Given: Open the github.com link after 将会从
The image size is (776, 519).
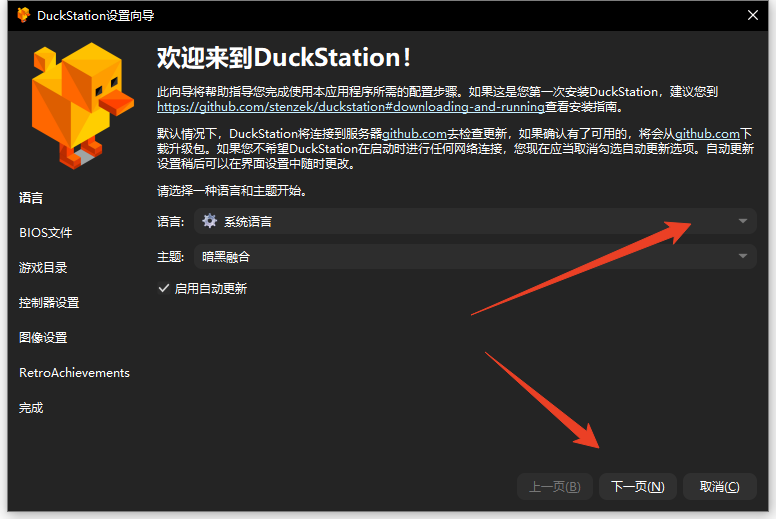Looking at the screenshot, I should 707,134.
